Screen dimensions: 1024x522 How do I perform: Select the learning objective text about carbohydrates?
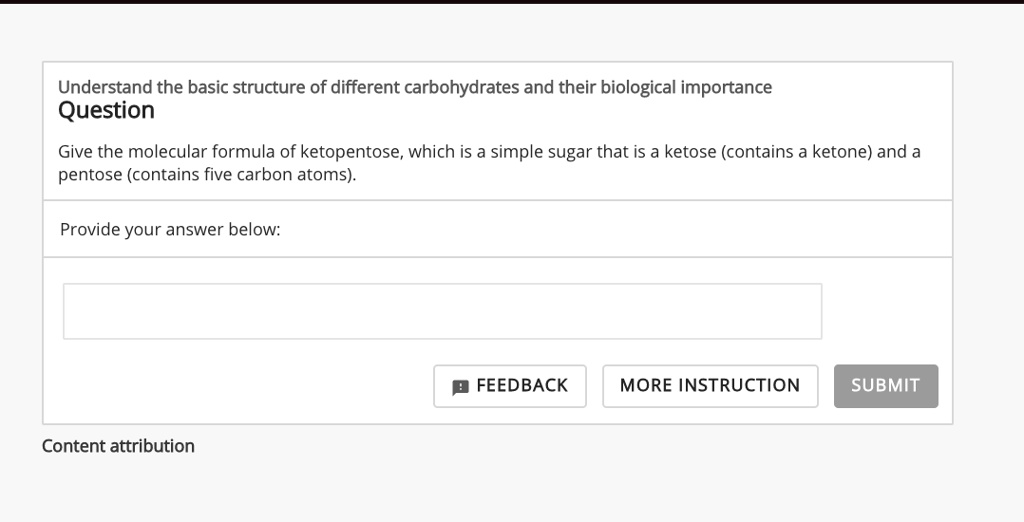point(415,87)
